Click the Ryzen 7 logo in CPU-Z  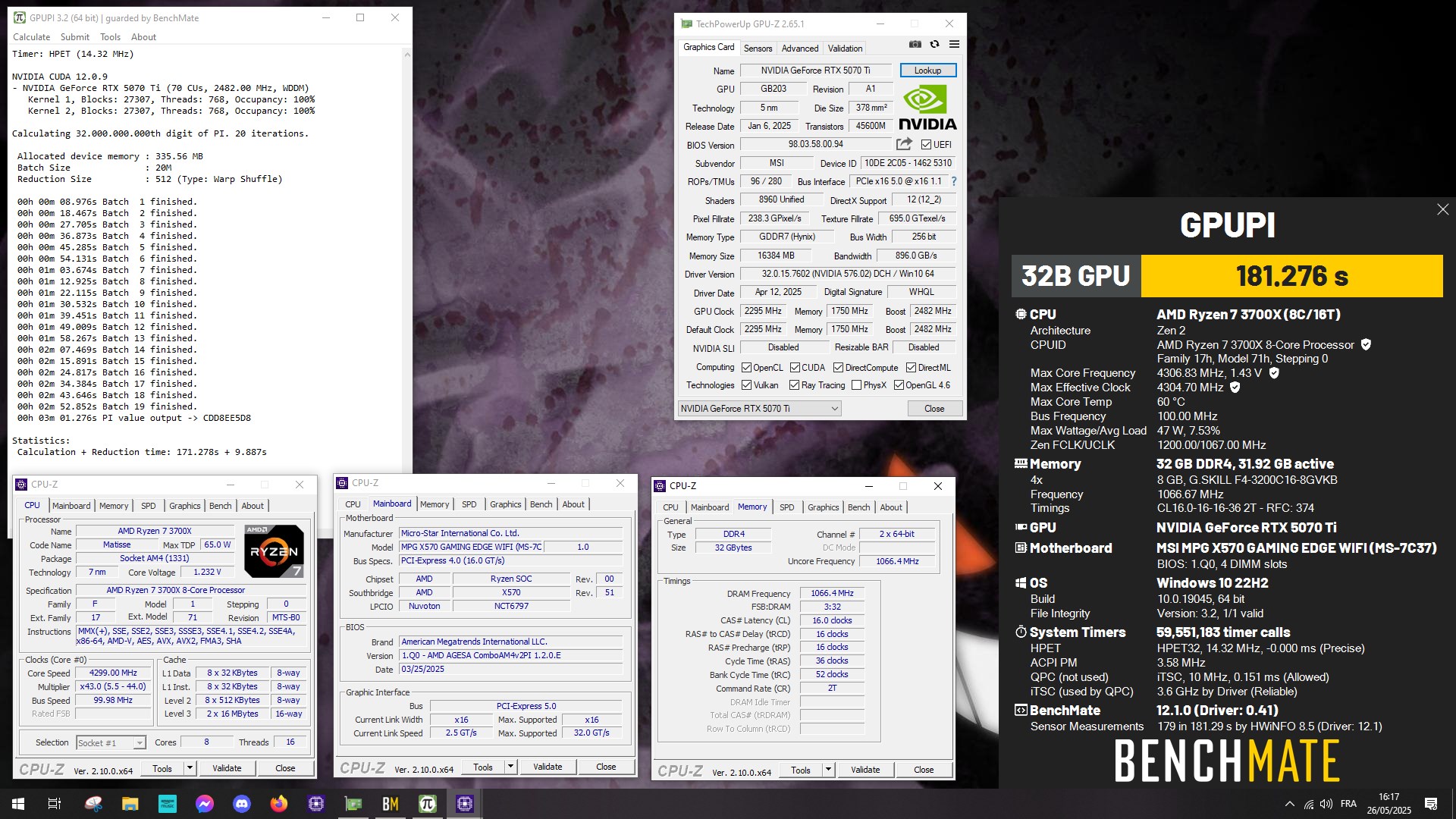point(274,551)
